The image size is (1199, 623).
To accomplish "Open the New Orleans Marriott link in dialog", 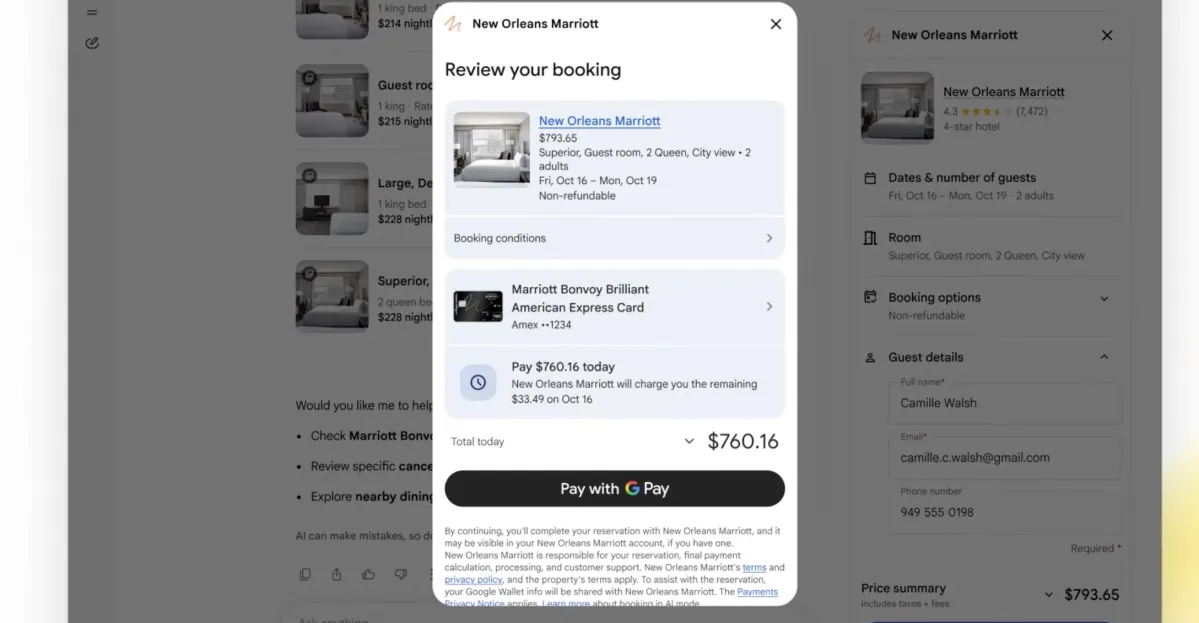I will pos(600,121).
